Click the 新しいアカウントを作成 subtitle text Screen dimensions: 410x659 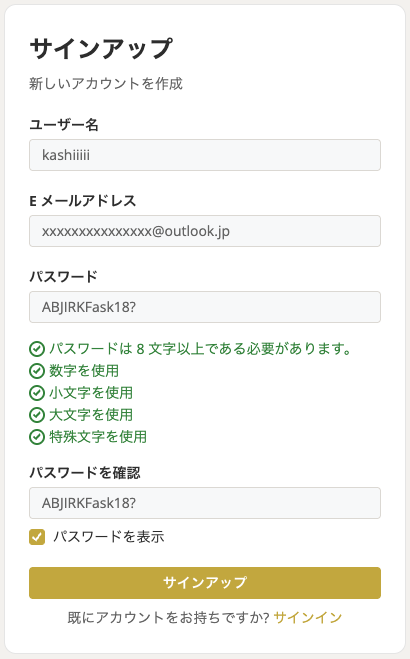click(x=106, y=84)
